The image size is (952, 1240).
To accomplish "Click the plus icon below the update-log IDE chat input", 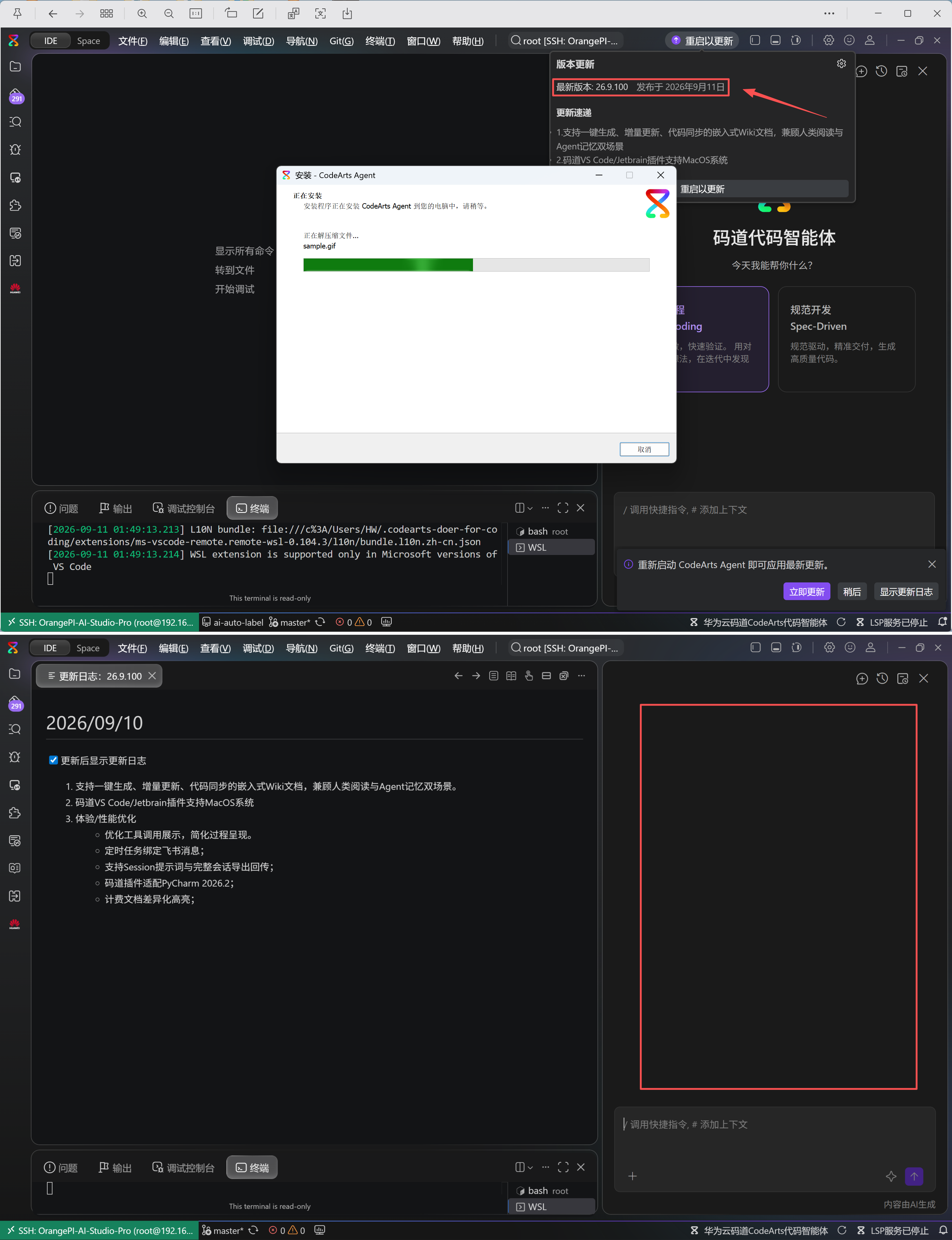I will [633, 1176].
